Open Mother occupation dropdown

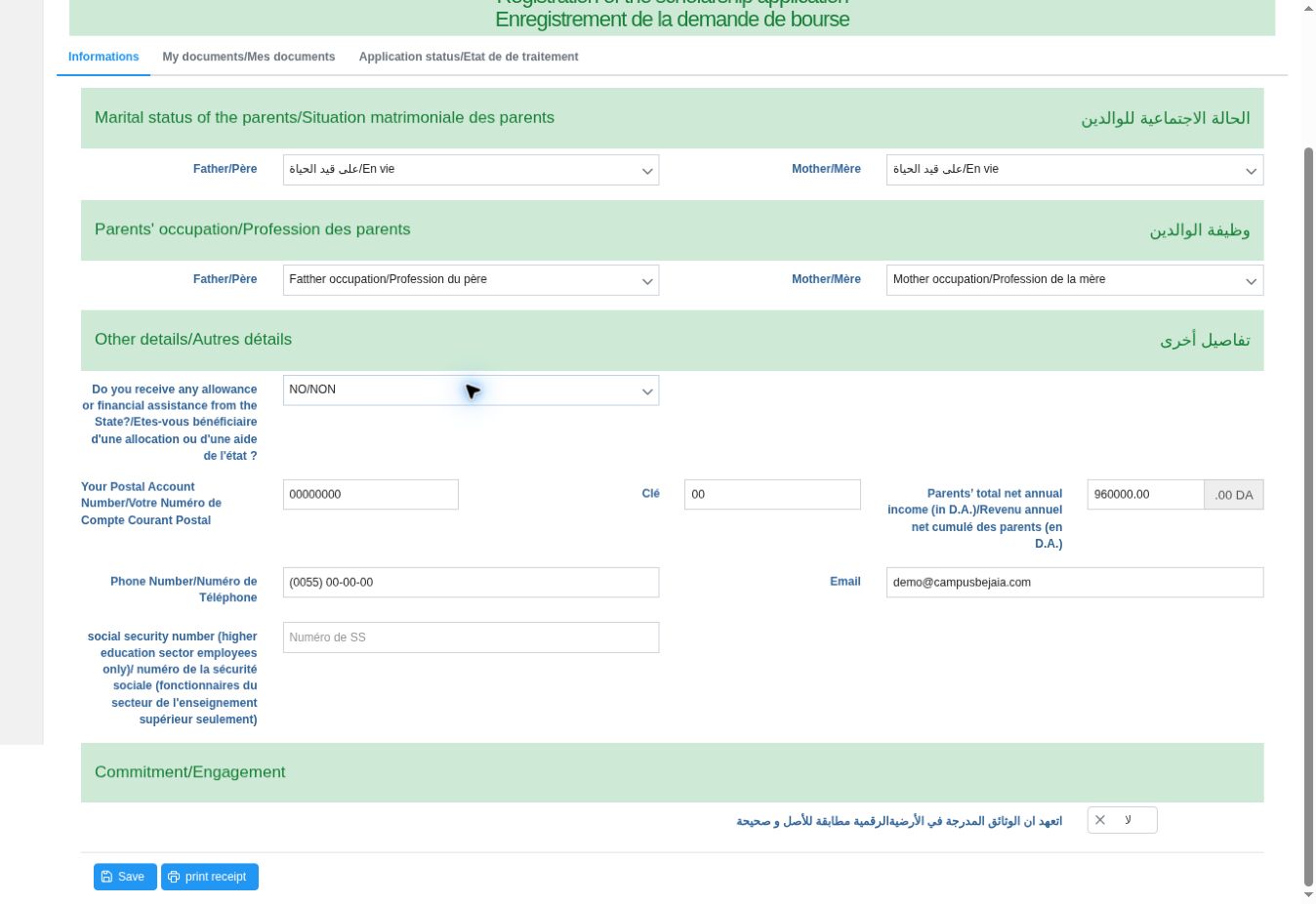coord(1074,280)
